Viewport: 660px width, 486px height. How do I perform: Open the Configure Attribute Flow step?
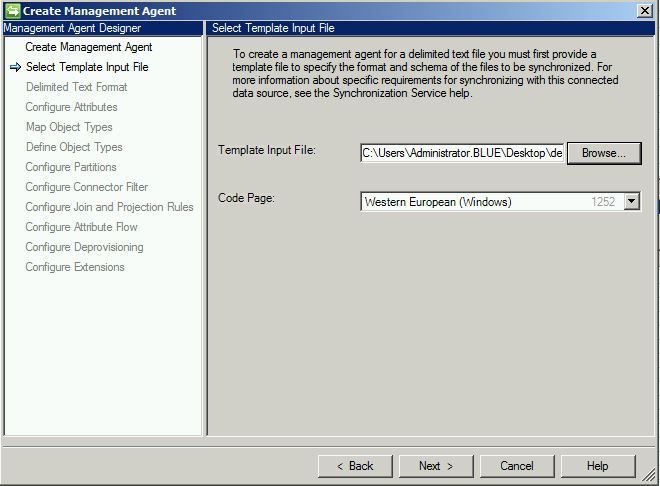pos(81,227)
